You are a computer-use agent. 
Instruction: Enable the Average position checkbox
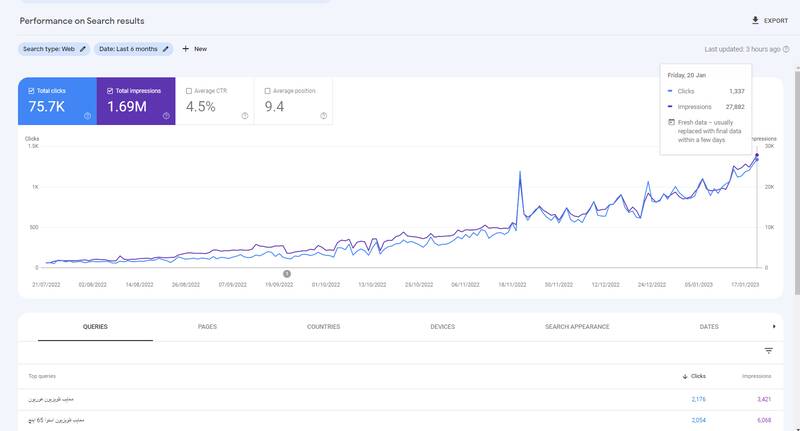click(266, 91)
